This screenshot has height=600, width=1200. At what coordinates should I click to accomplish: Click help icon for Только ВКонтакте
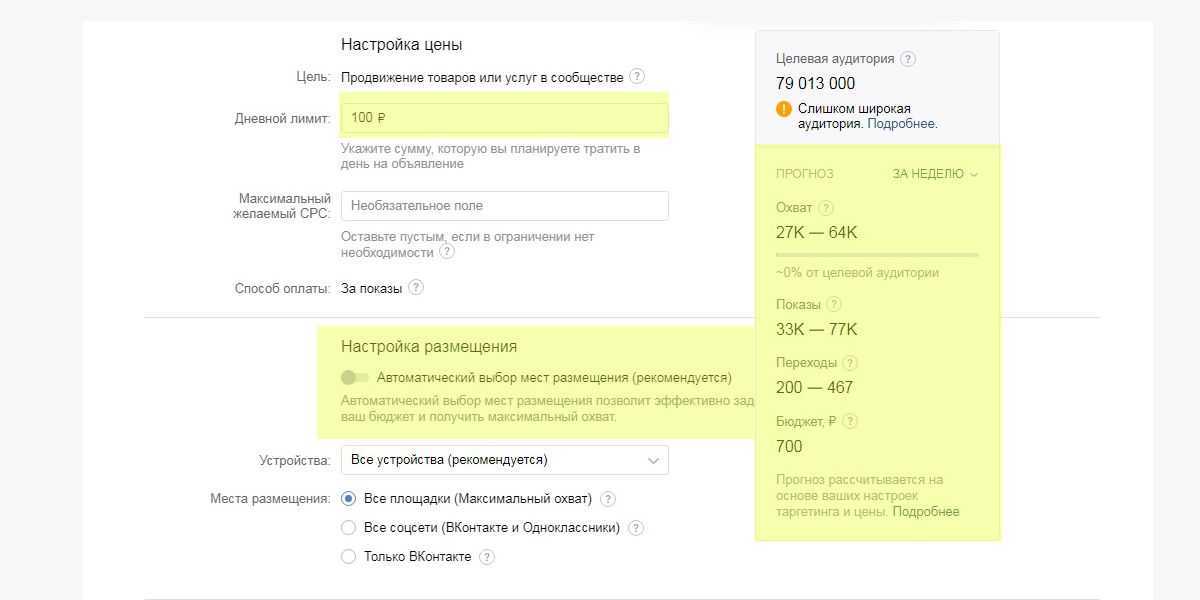[487, 557]
